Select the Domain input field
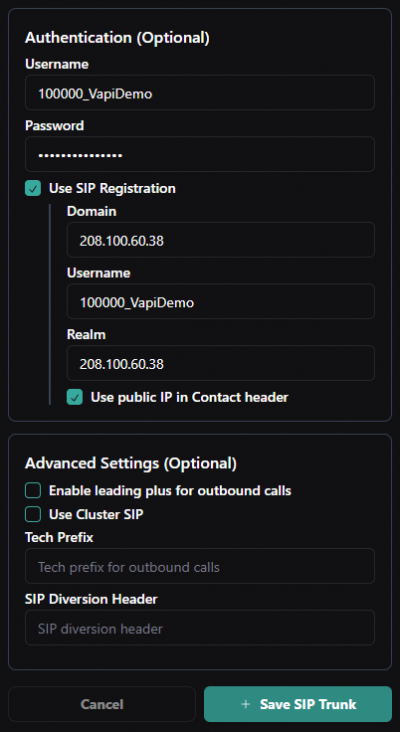The height and width of the screenshot is (732, 400). [221, 240]
